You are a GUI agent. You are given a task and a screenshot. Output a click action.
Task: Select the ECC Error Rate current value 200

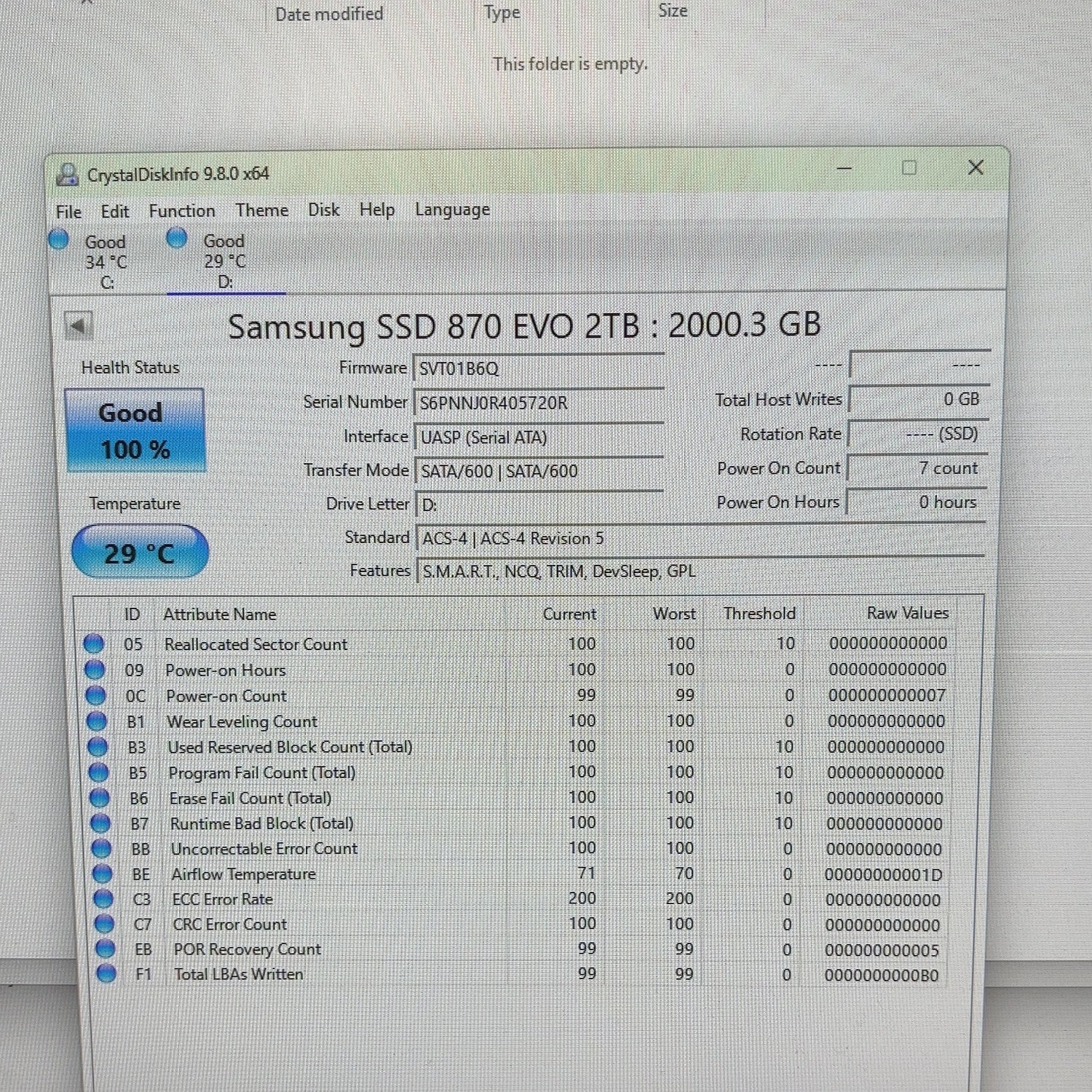point(582,898)
